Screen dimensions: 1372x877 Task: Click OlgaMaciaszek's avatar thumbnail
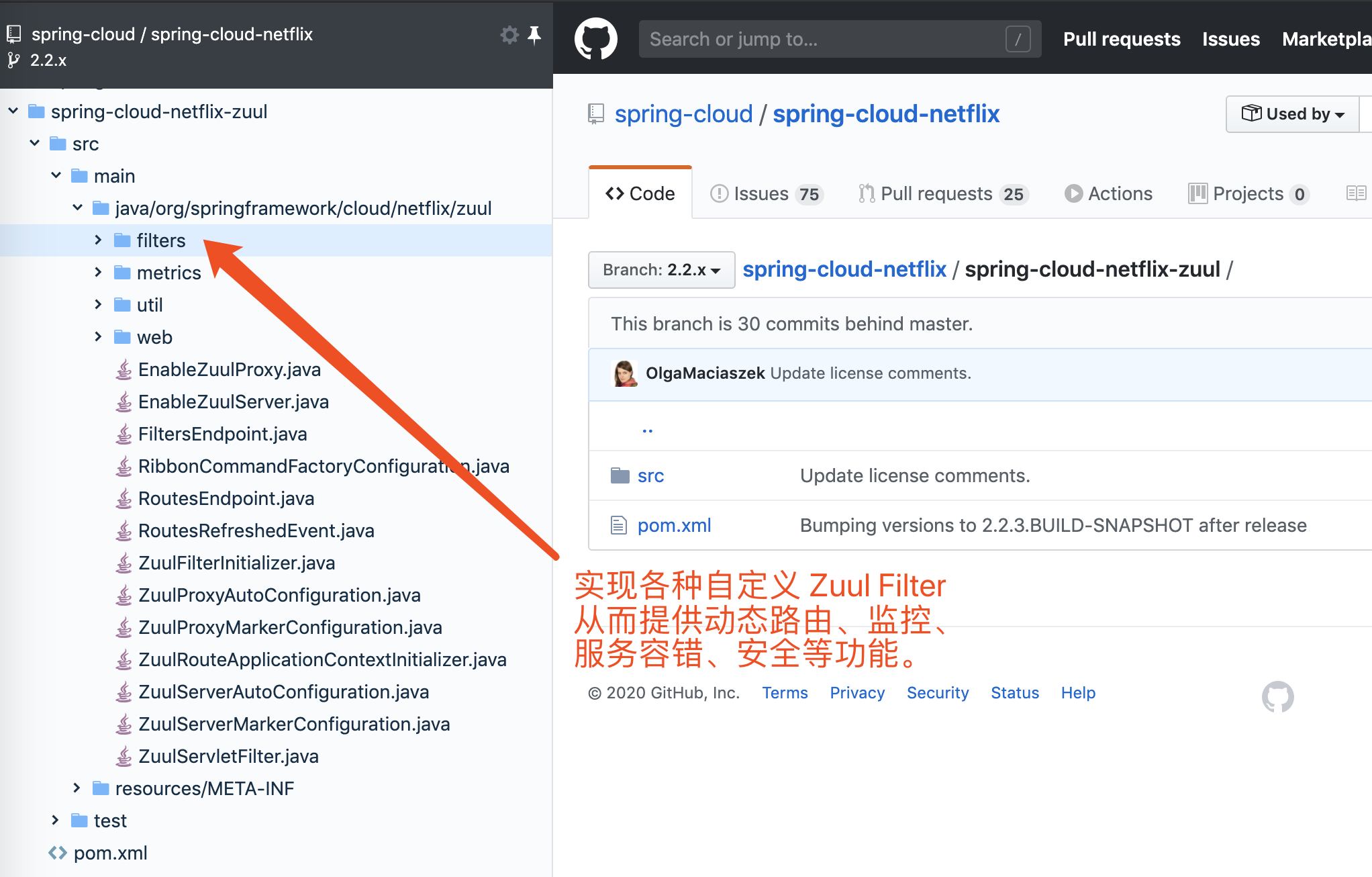625,373
